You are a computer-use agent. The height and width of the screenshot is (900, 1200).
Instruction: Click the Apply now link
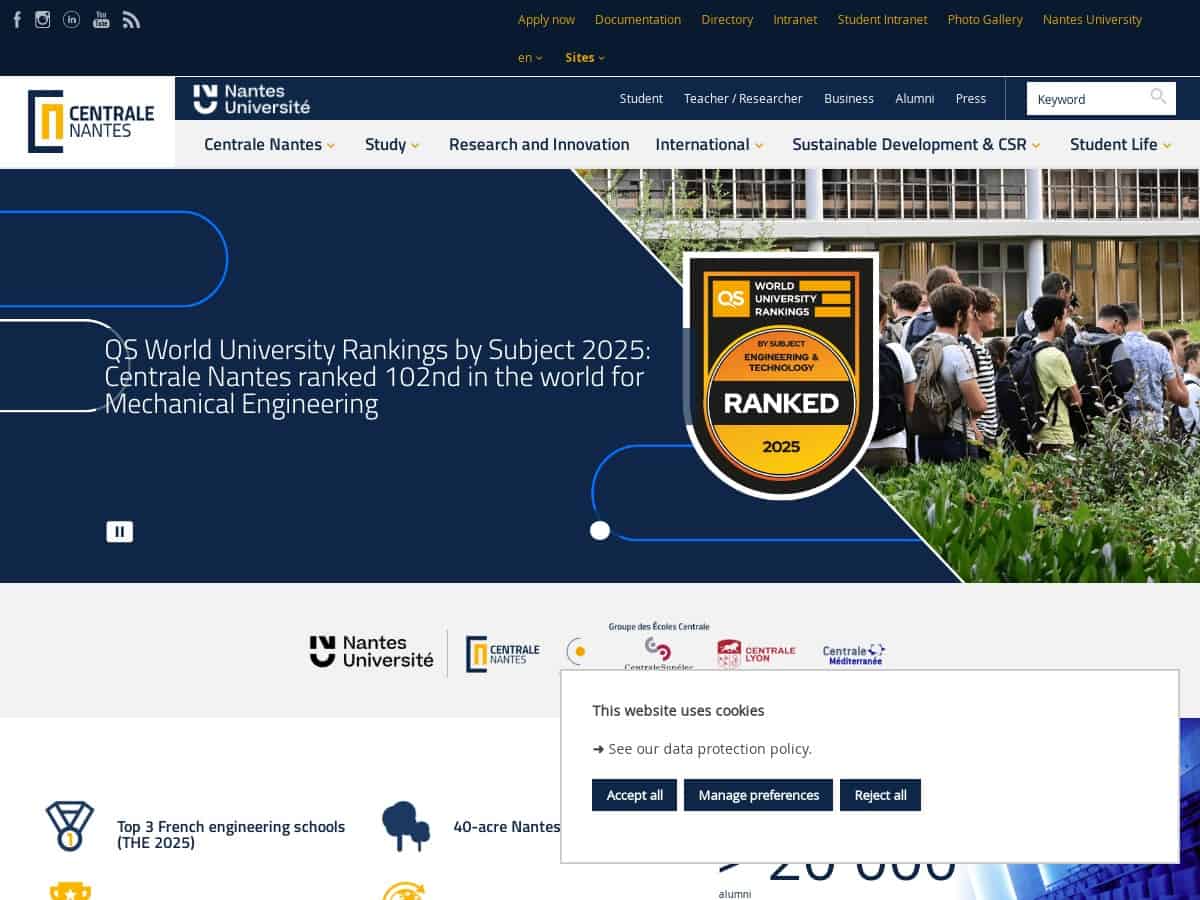546,19
